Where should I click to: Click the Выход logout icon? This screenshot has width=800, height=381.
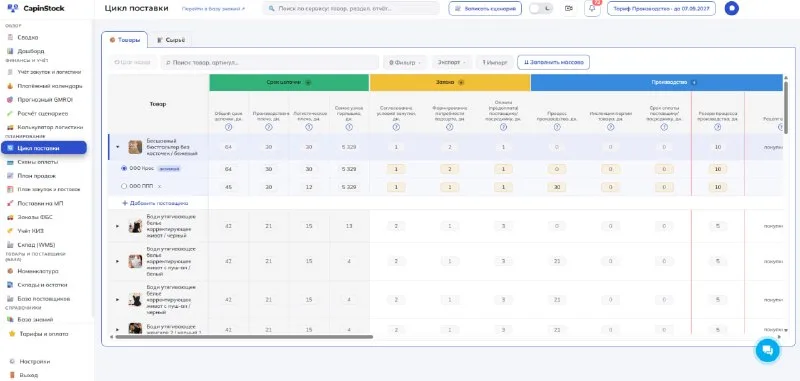(x=12, y=375)
